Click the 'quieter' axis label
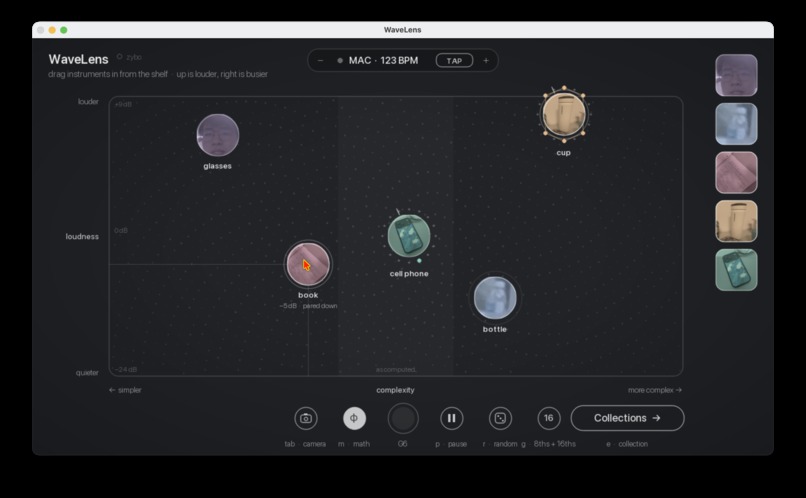 tap(87, 373)
